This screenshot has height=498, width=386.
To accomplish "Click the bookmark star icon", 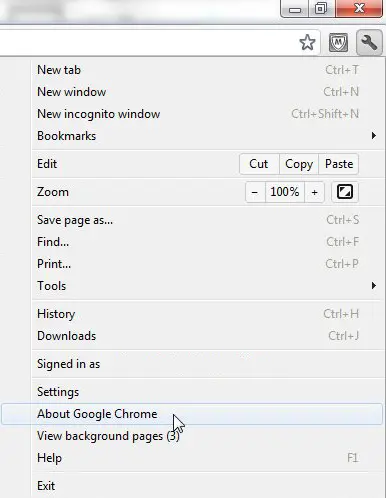I will coord(307,43).
